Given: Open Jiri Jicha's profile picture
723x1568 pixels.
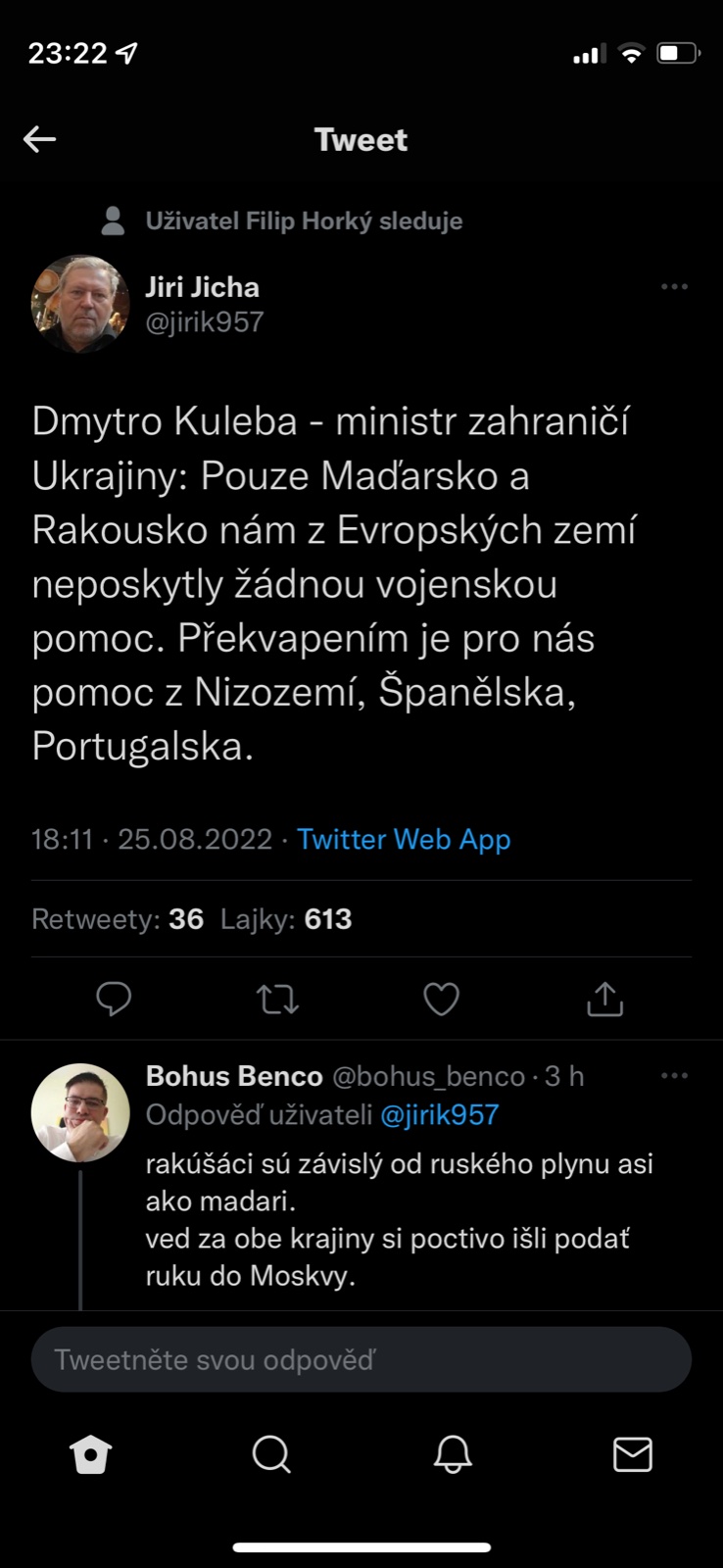Looking at the screenshot, I should [80, 304].
